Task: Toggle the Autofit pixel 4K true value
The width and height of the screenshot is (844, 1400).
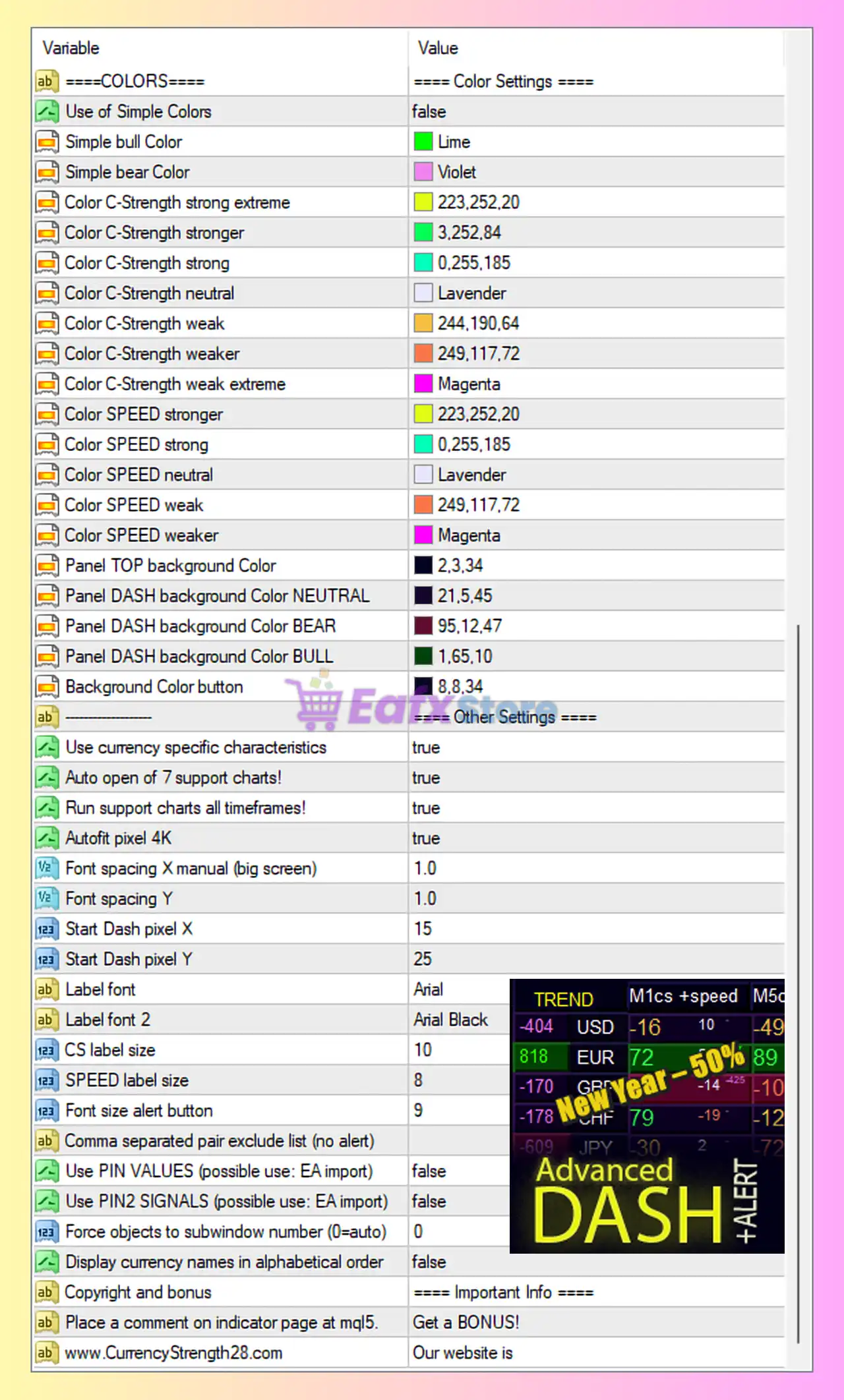Action: pos(426,838)
